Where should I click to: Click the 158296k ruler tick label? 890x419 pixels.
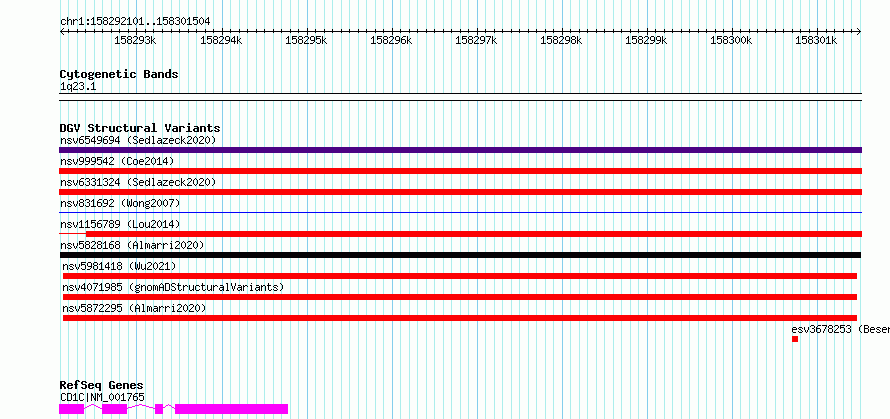(391, 40)
